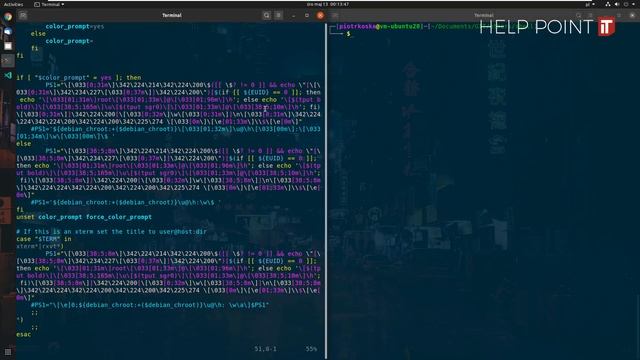This screenshot has width=640, height=360.
Task: Open the clock and calendar in top bar
Action: 328,4
